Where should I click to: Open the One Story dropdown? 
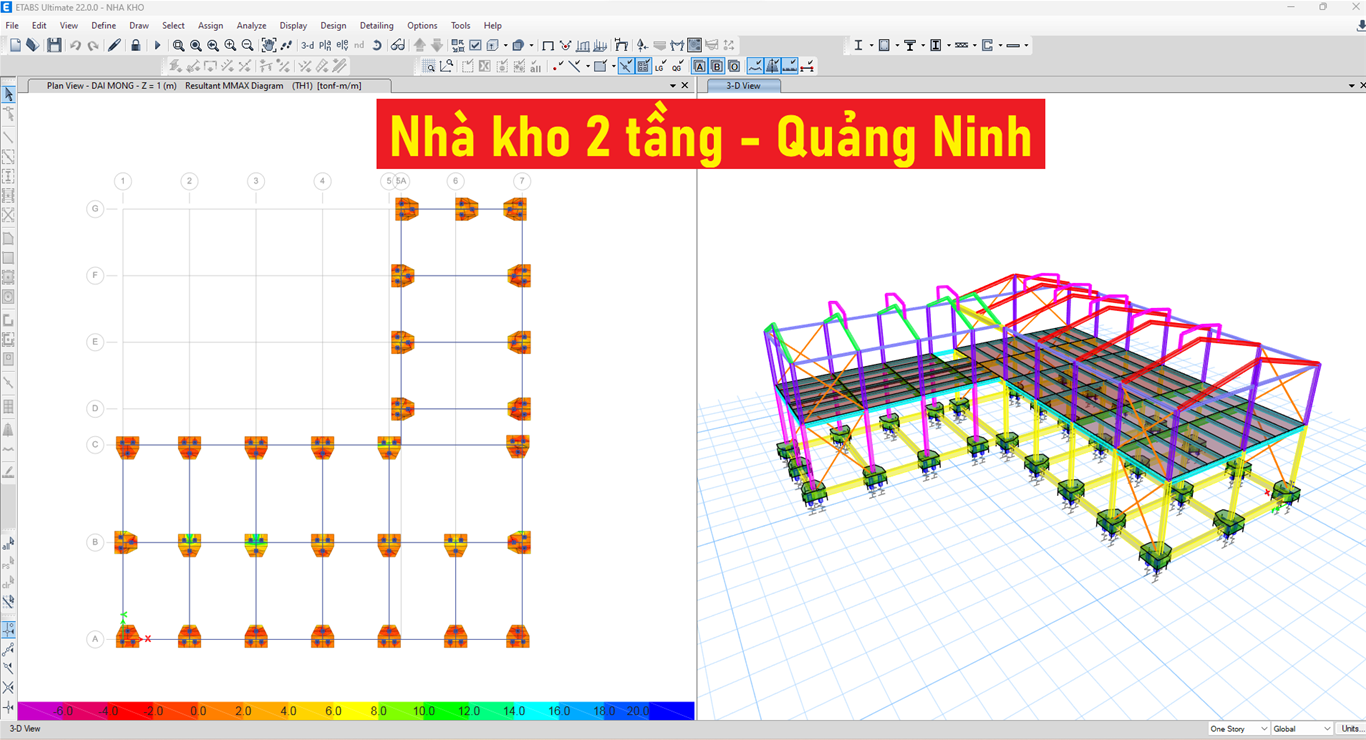click(1239, 729)
